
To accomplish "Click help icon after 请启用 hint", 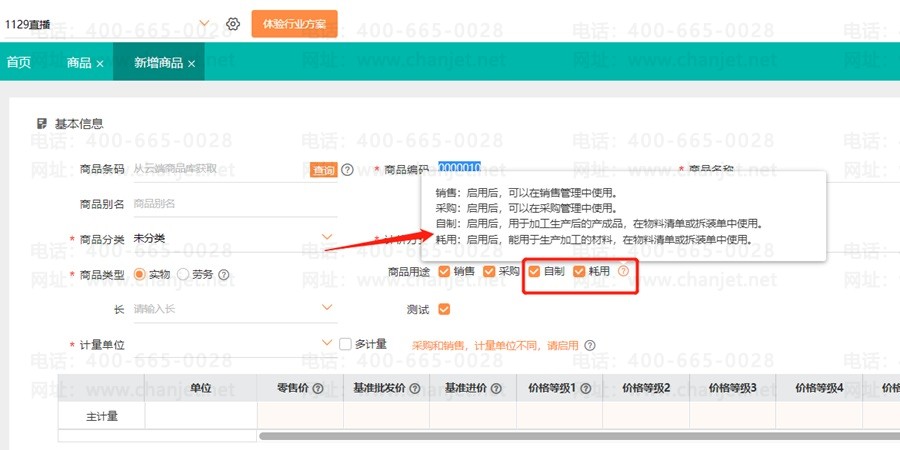I will tap(589, 346).
